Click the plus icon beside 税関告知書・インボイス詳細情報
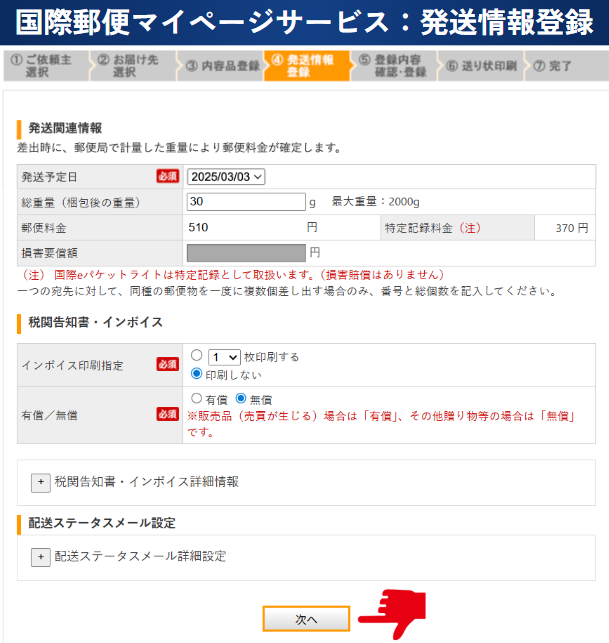This screenshot has width=609, height=643. pyautogui.click(x=41, y=481)
